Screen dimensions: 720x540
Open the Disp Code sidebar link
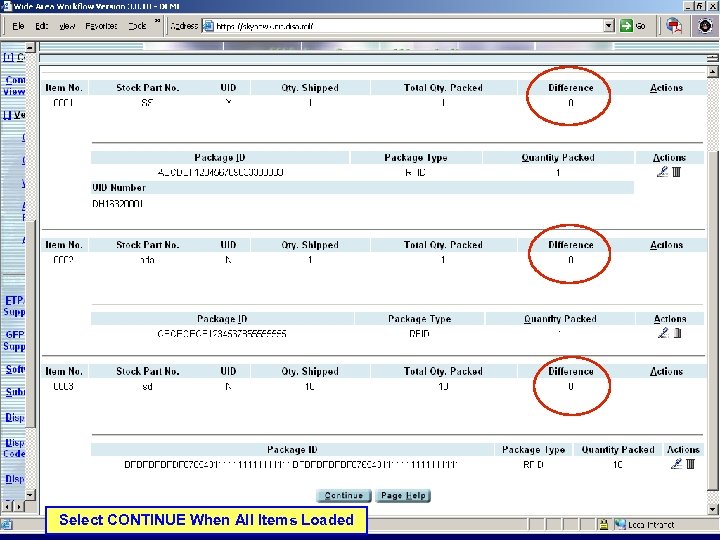(x=14, y=448)
